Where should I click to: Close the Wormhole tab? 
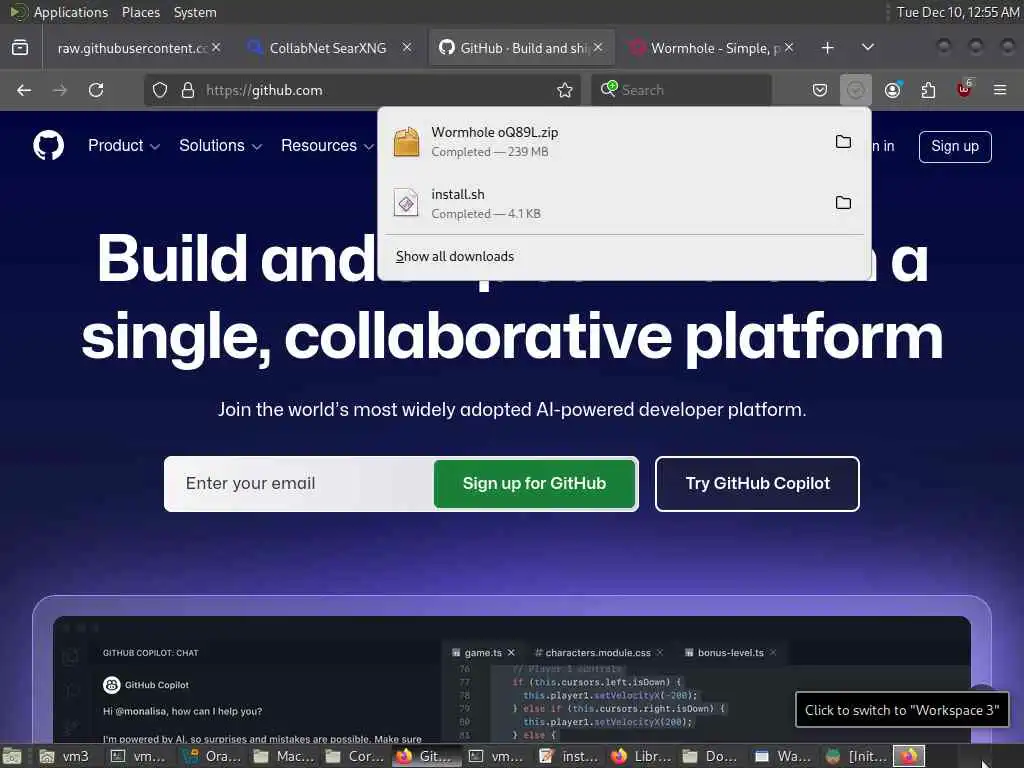point(789,48)
